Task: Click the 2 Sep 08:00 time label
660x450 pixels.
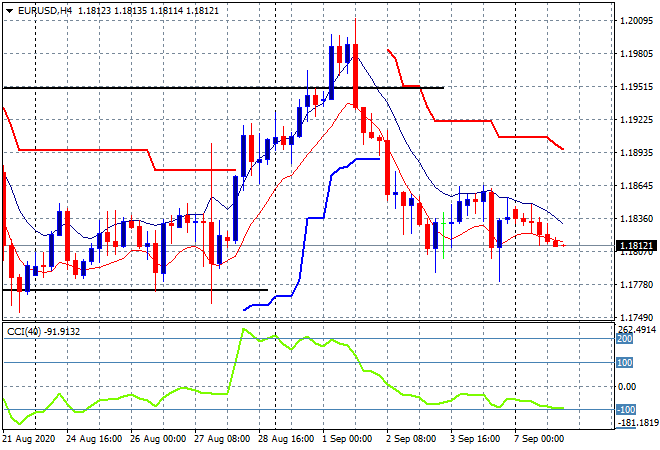Action: coord(411,439)
